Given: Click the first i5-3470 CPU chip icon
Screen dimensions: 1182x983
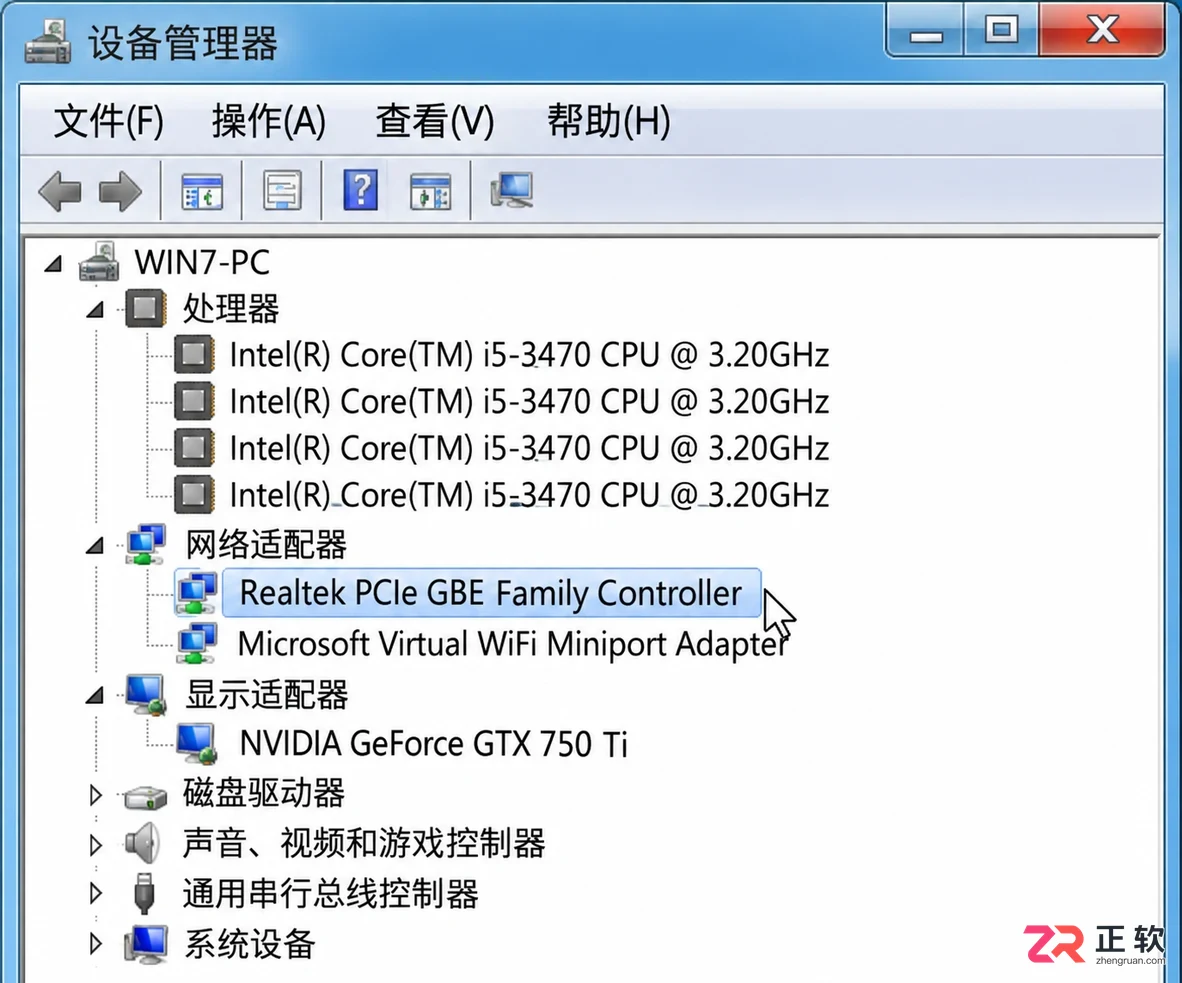Looking at the screenshot, I should (x=194, y=354).
